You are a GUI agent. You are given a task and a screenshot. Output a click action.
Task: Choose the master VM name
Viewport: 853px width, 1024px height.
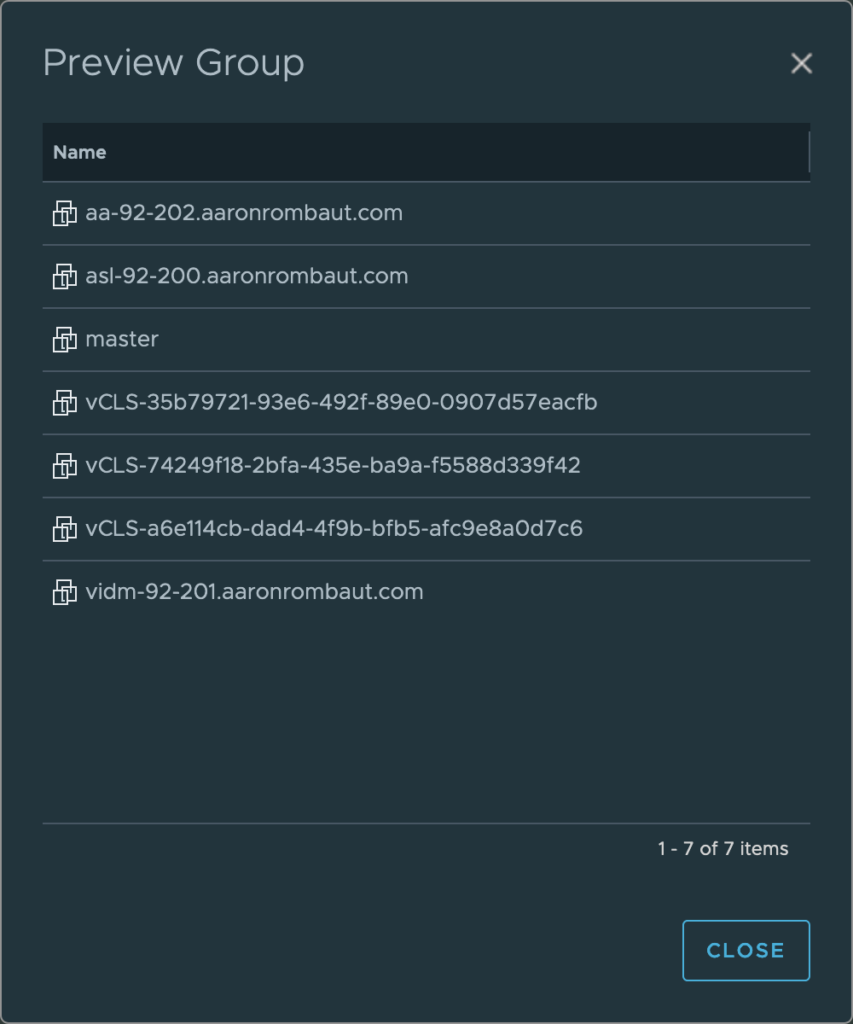pyautogui.click(x=122, y=340)
